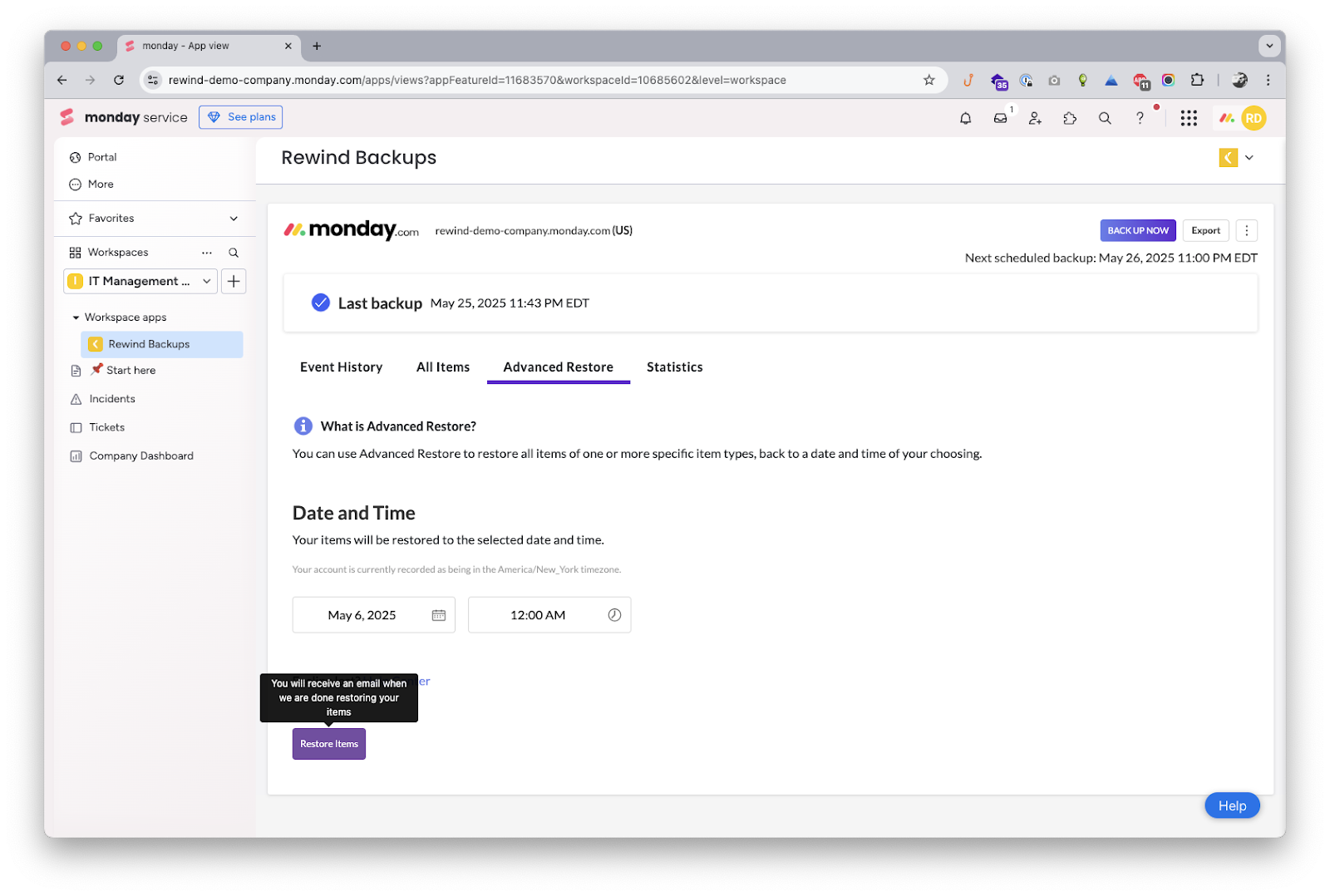Open the notifications bell
This screenshot has height=896, width=1330.
(965, 118)
